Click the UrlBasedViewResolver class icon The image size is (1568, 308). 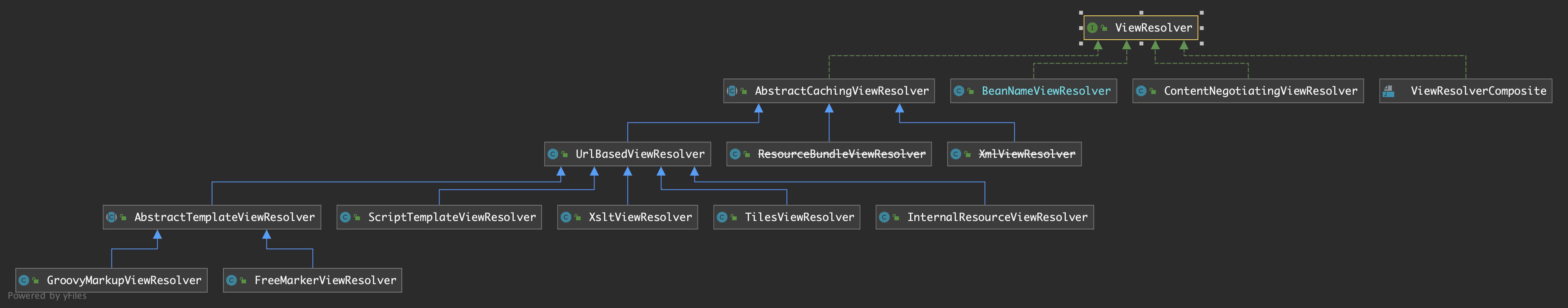553,154
